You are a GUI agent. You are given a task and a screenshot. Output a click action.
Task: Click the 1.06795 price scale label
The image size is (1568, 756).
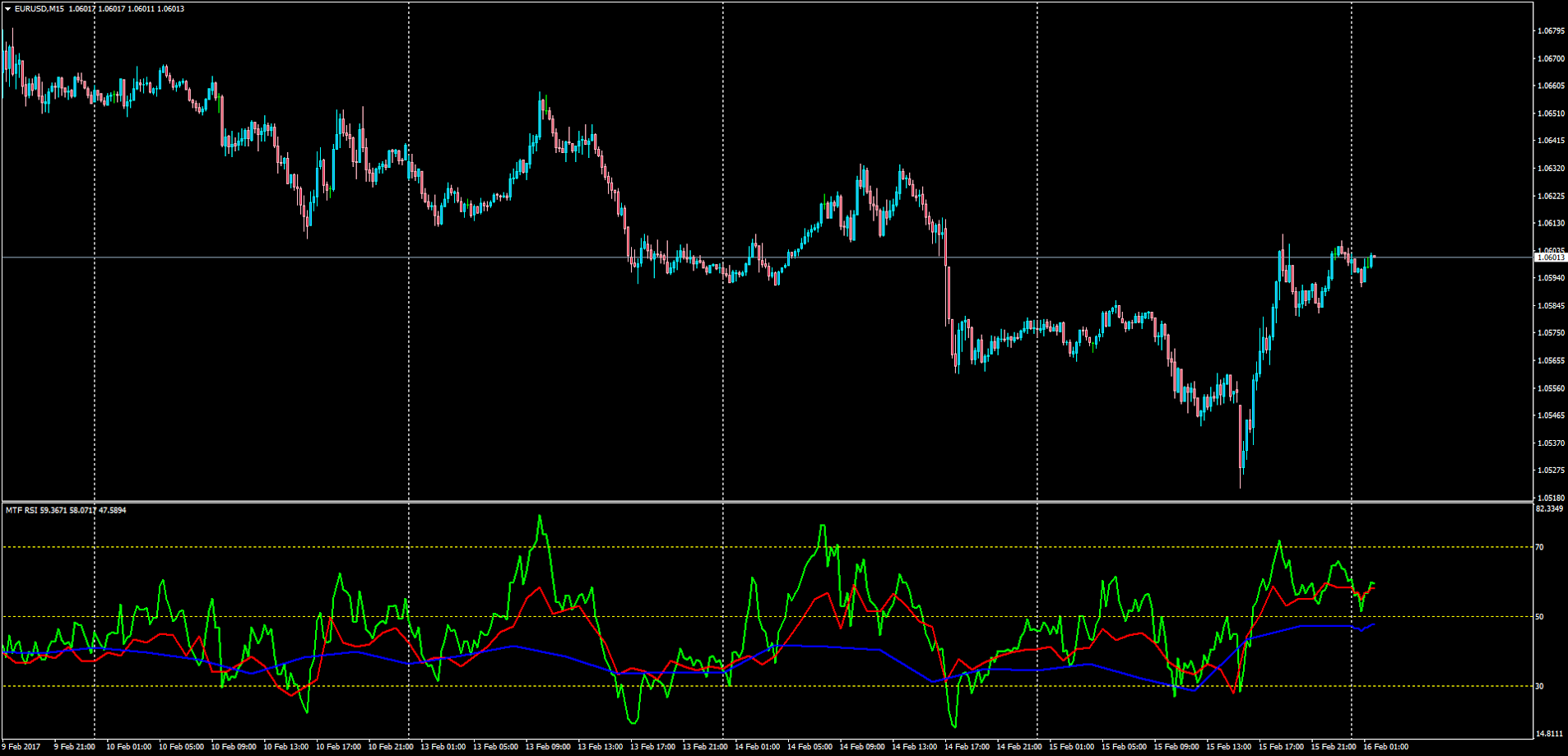point(1551,31)
